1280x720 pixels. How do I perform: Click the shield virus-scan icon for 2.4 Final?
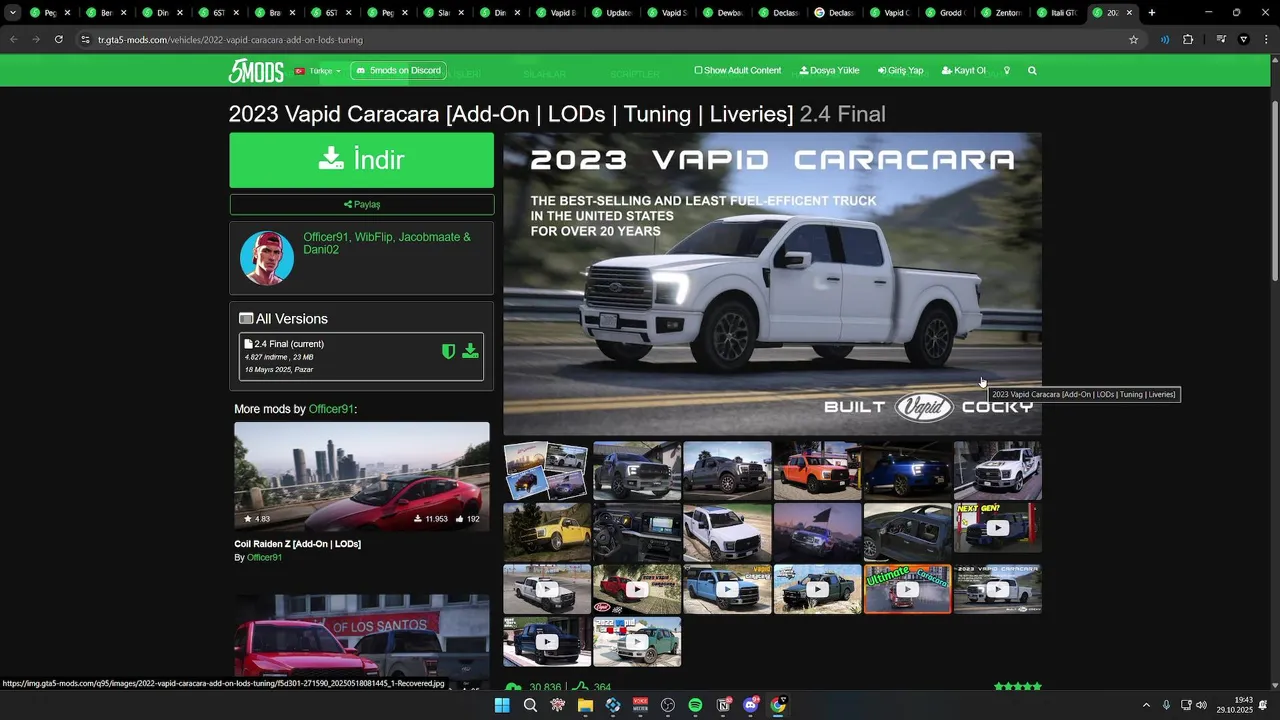(449, 351)
